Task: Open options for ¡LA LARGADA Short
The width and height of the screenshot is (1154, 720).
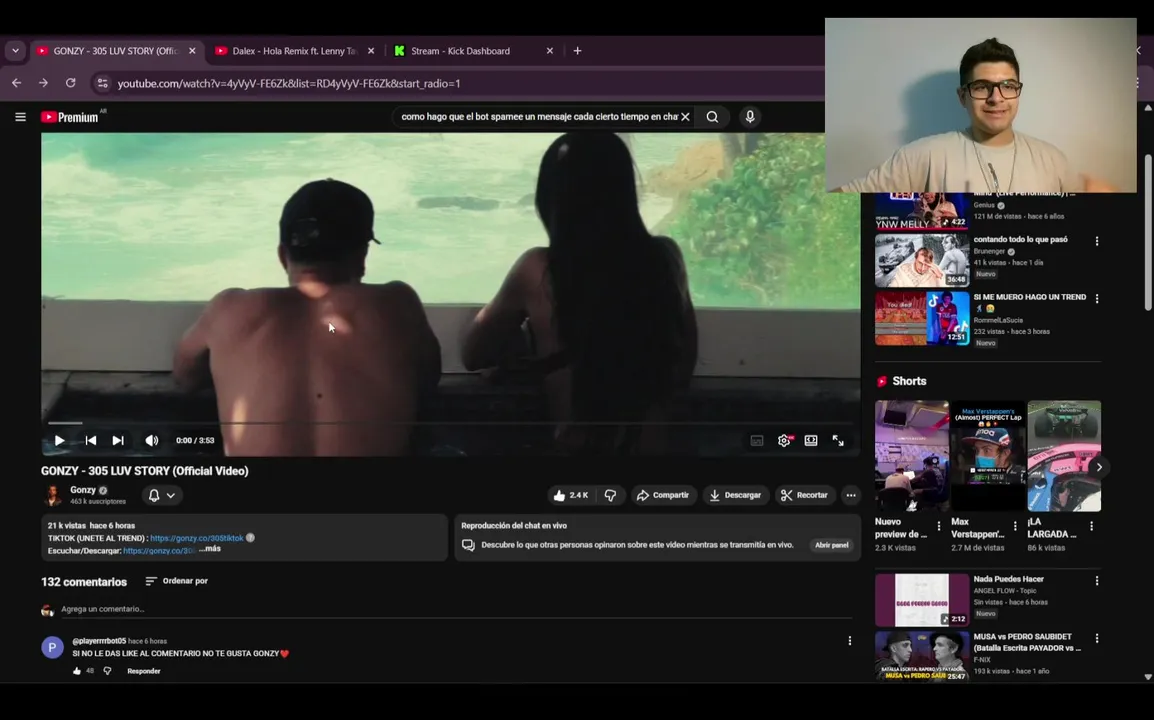Action: point(1091,526)
